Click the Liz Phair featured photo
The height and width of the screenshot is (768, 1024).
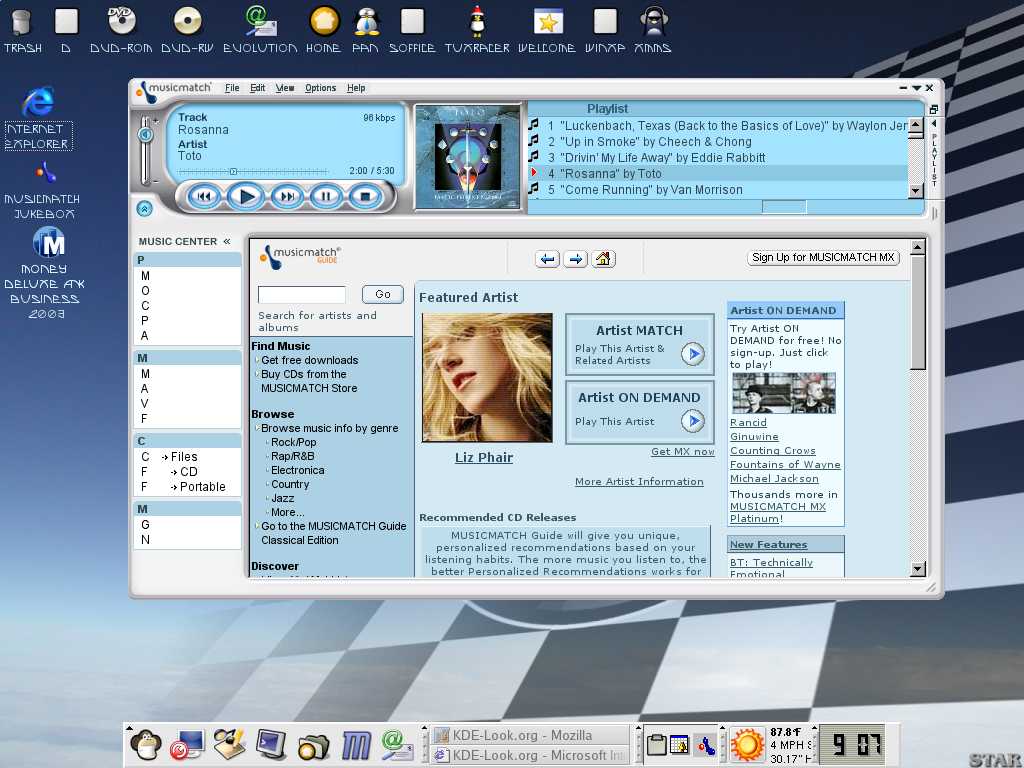coord(487,377)
